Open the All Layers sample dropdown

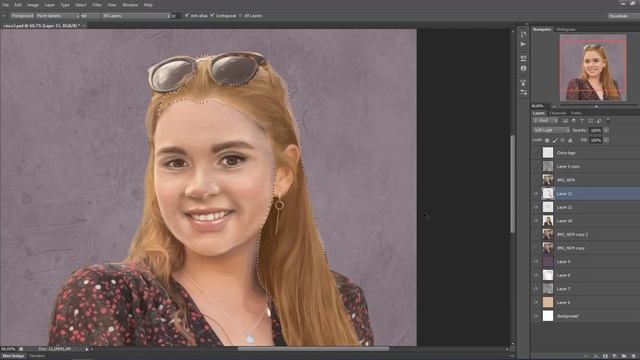[136, 16]
